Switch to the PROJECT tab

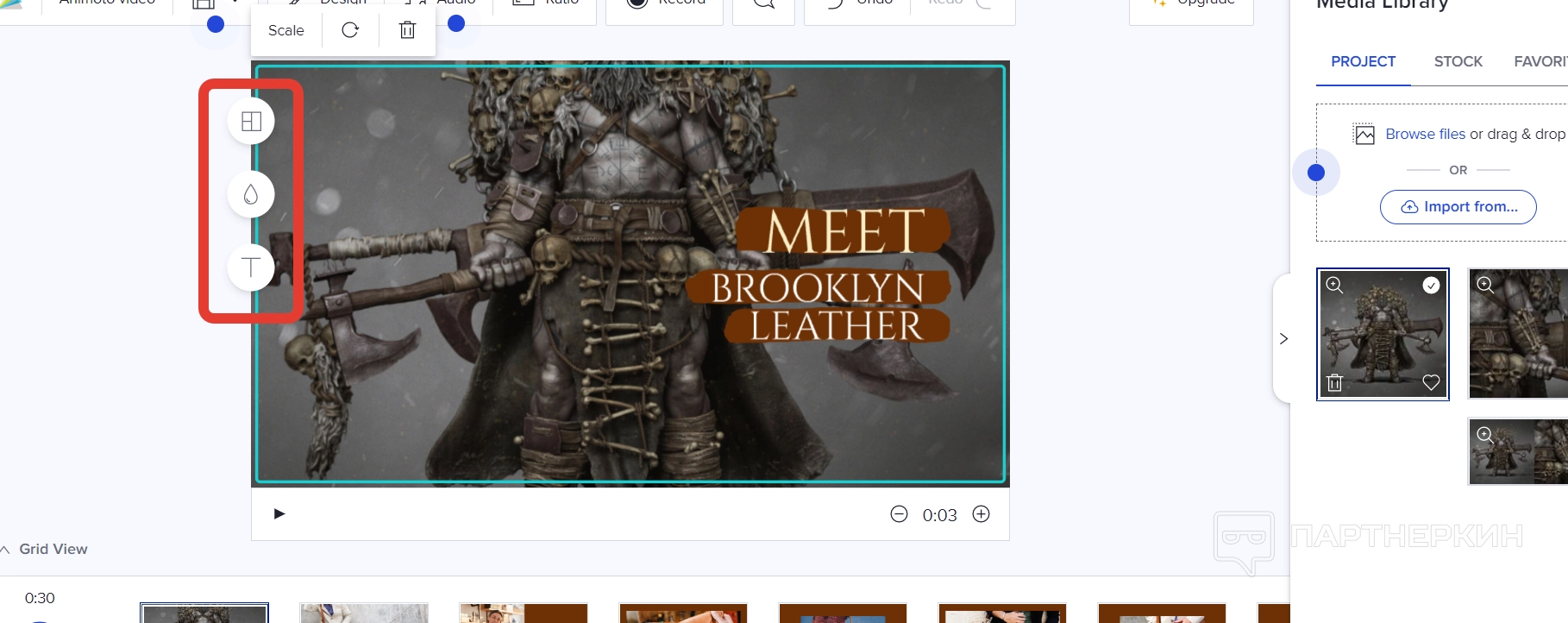(1363, 61)
